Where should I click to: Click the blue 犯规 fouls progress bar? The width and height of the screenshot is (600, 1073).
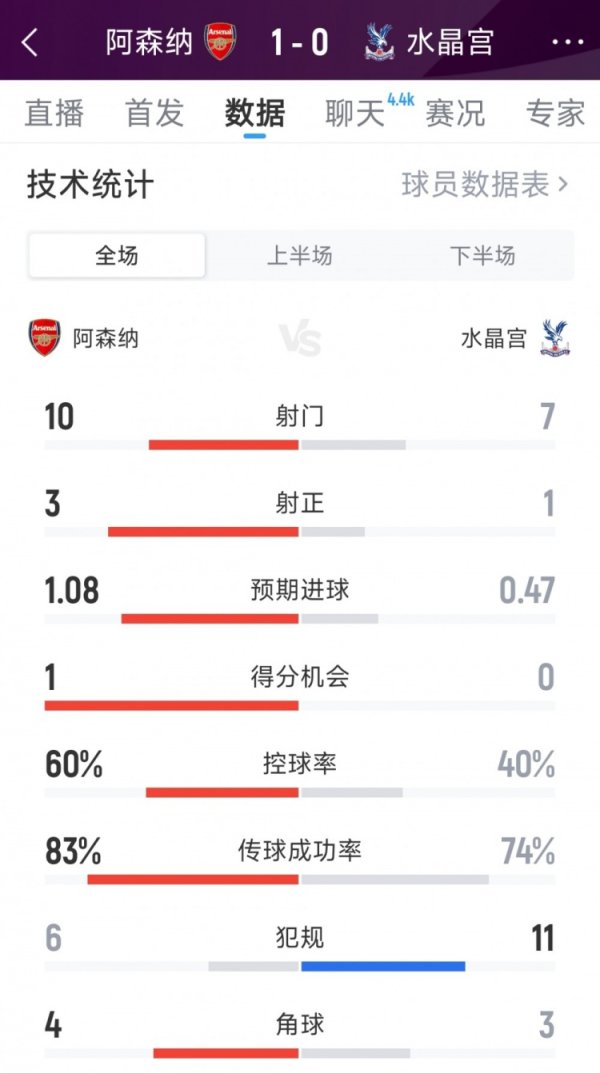tap(385, 961)
